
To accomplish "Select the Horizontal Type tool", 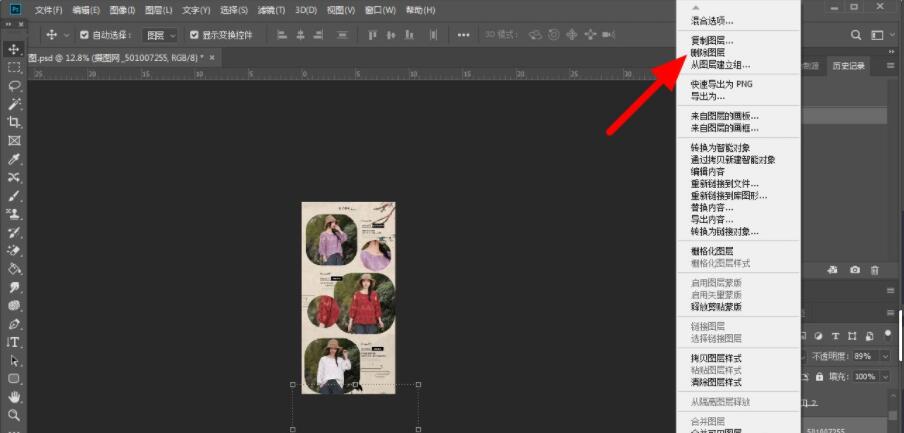I will click(14, 342).
